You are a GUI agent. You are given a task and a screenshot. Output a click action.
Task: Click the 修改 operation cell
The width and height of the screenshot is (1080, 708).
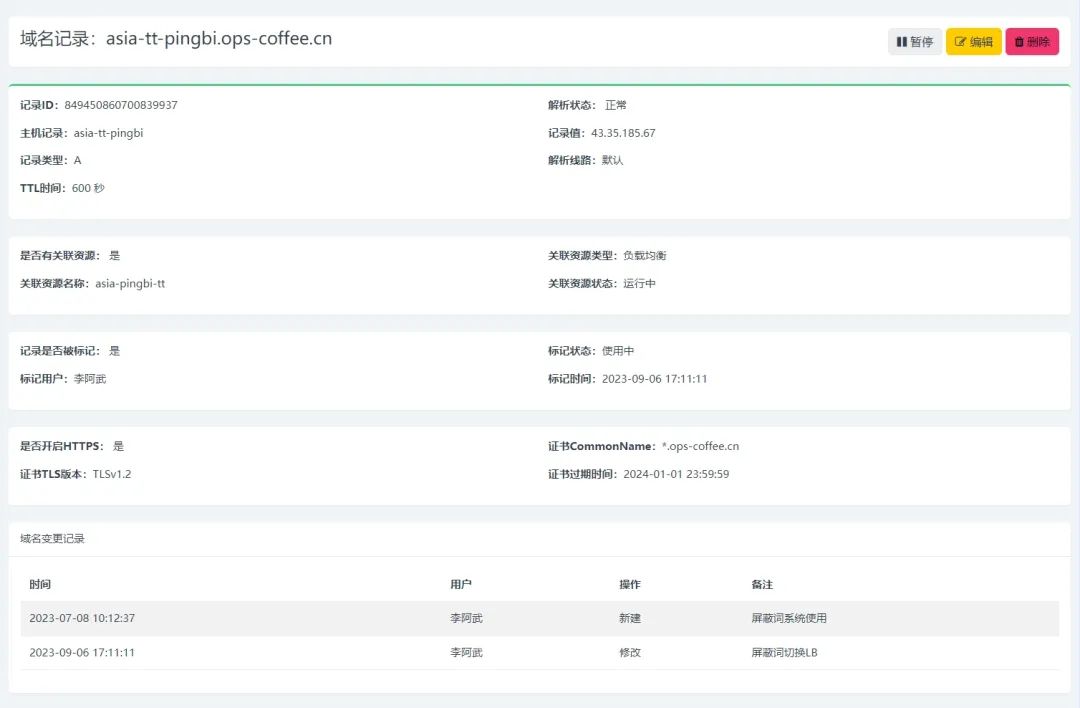click(x=630, y=653)
